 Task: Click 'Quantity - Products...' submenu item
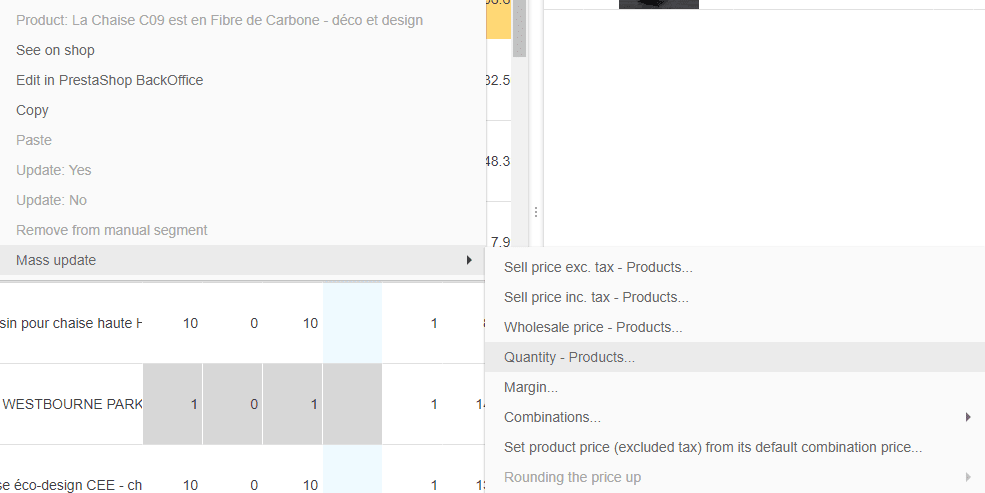(x=569, y=357)
